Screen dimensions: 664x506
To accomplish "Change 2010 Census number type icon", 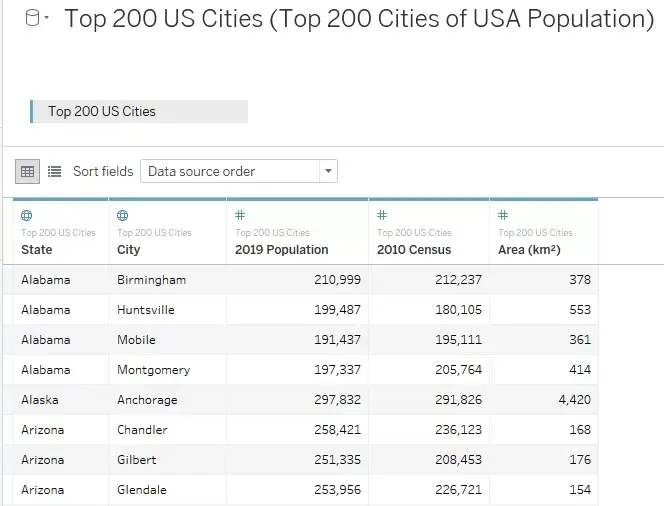I will (382, 215).
